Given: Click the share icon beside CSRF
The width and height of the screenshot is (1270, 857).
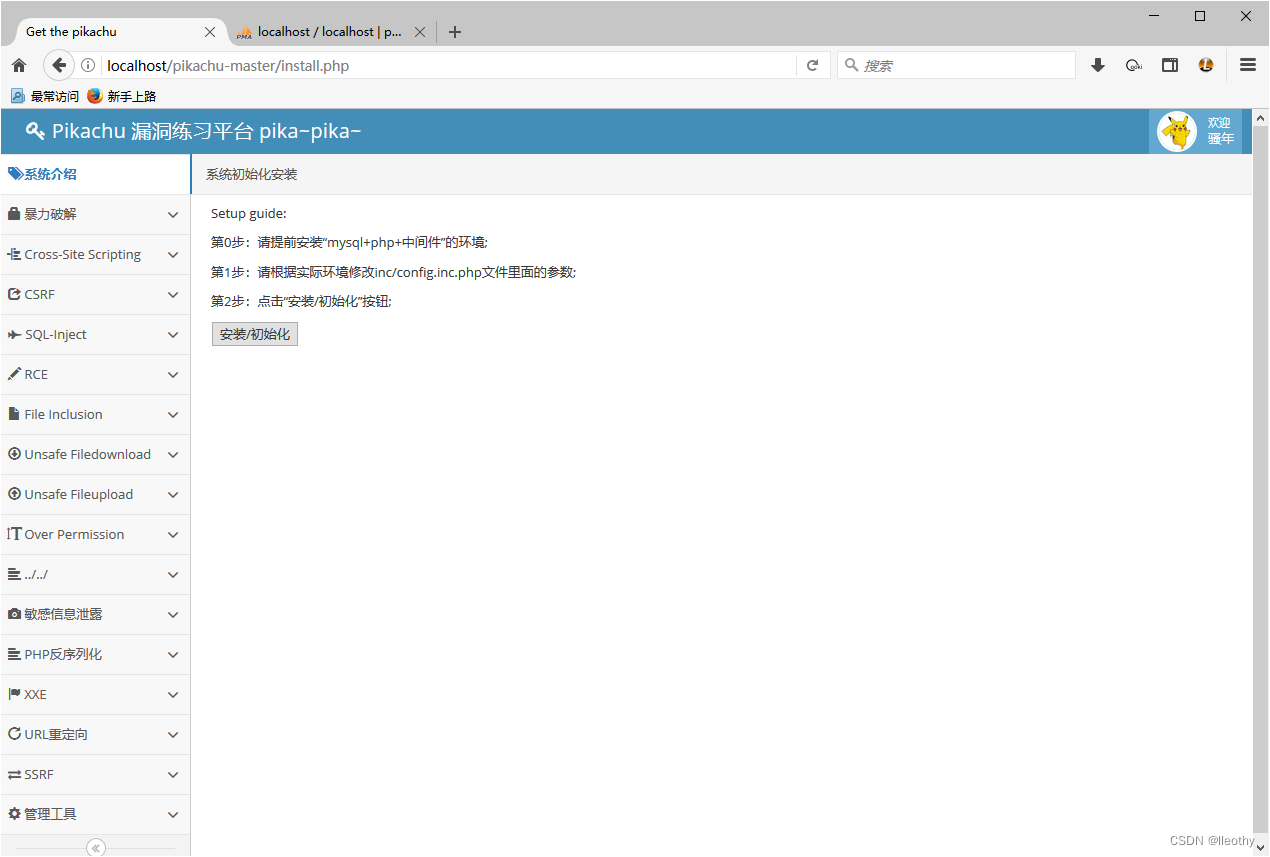Looking at the screenshot, I should pyautogui.click(x=14, y=294).
